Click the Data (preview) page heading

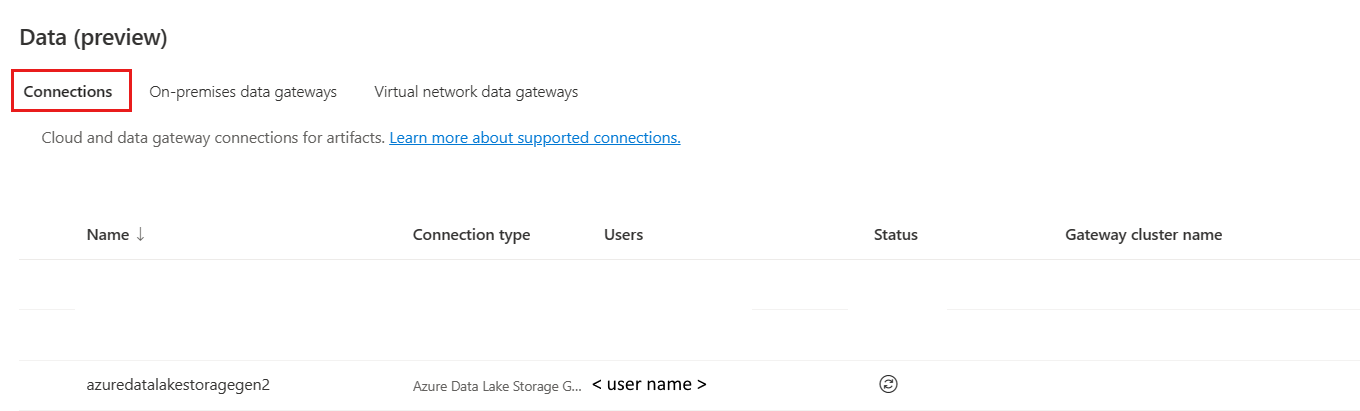93,38
